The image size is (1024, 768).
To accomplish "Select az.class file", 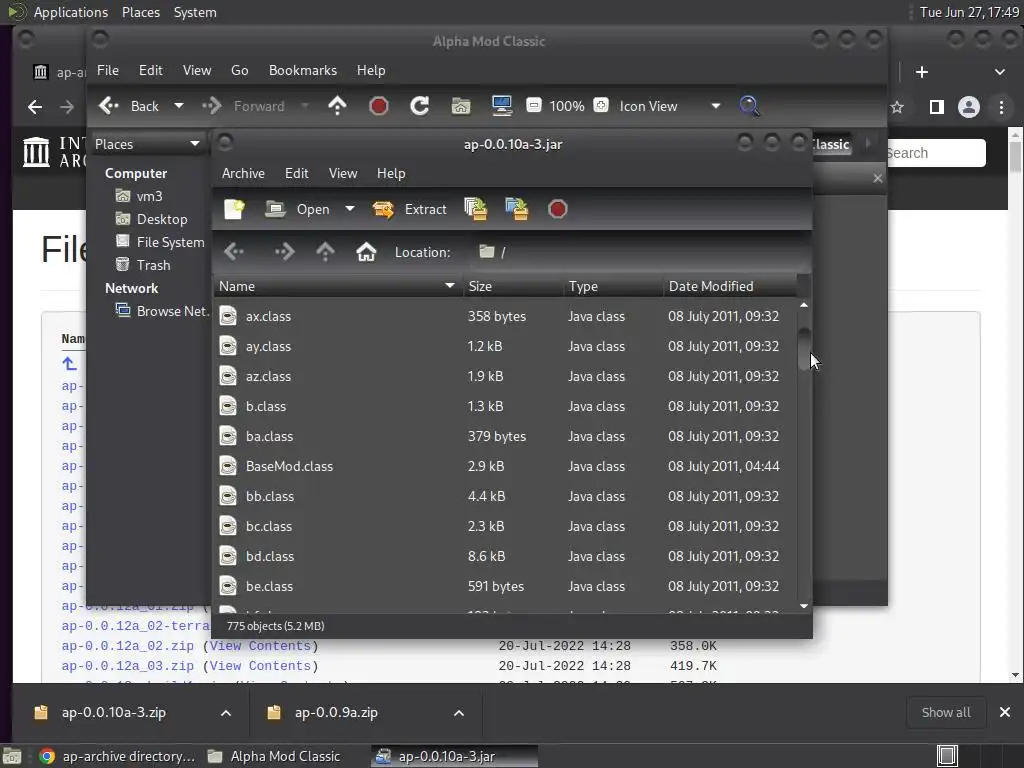I will (505, 376).
